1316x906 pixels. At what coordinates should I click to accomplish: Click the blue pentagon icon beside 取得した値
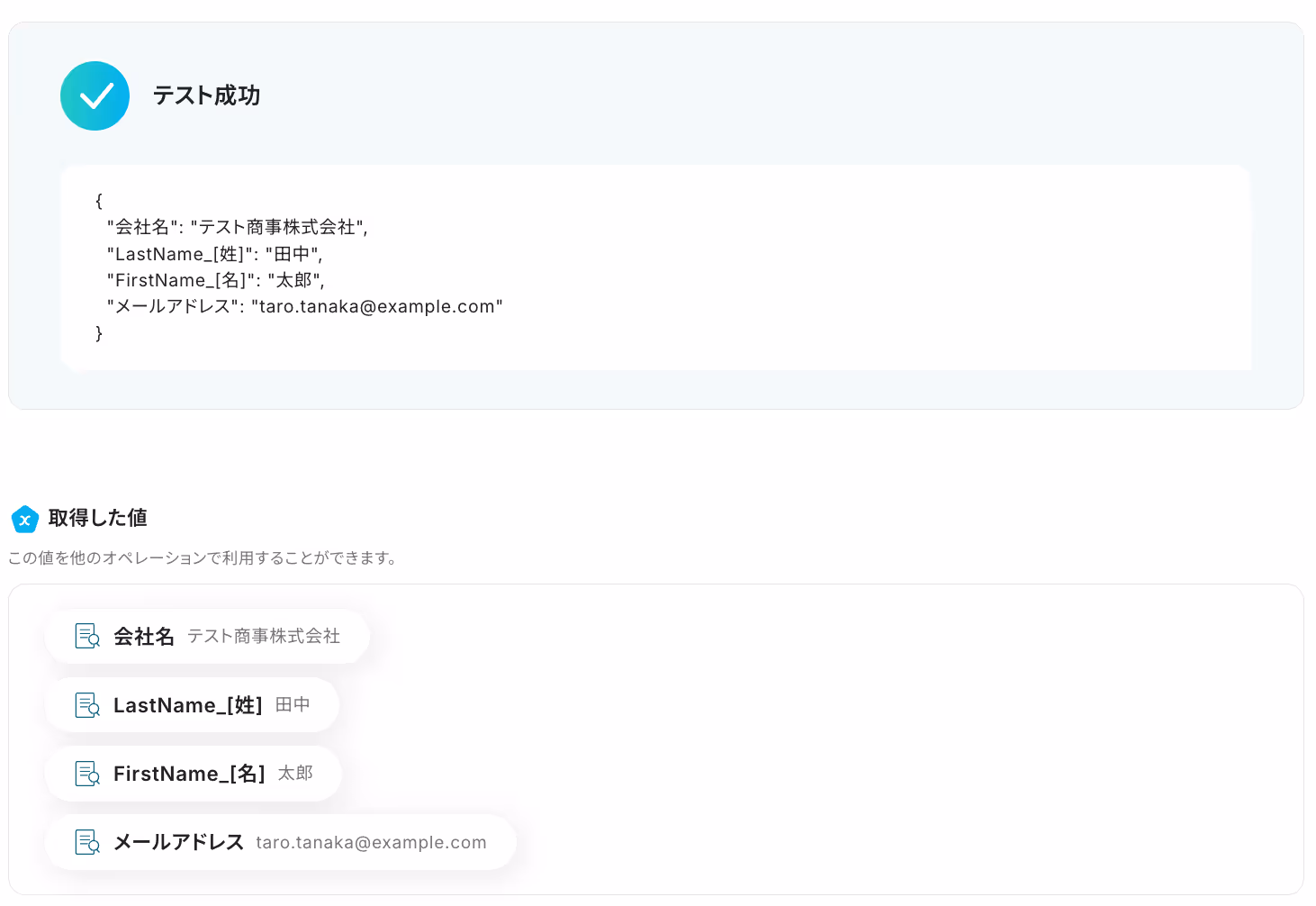pos(25,519)
